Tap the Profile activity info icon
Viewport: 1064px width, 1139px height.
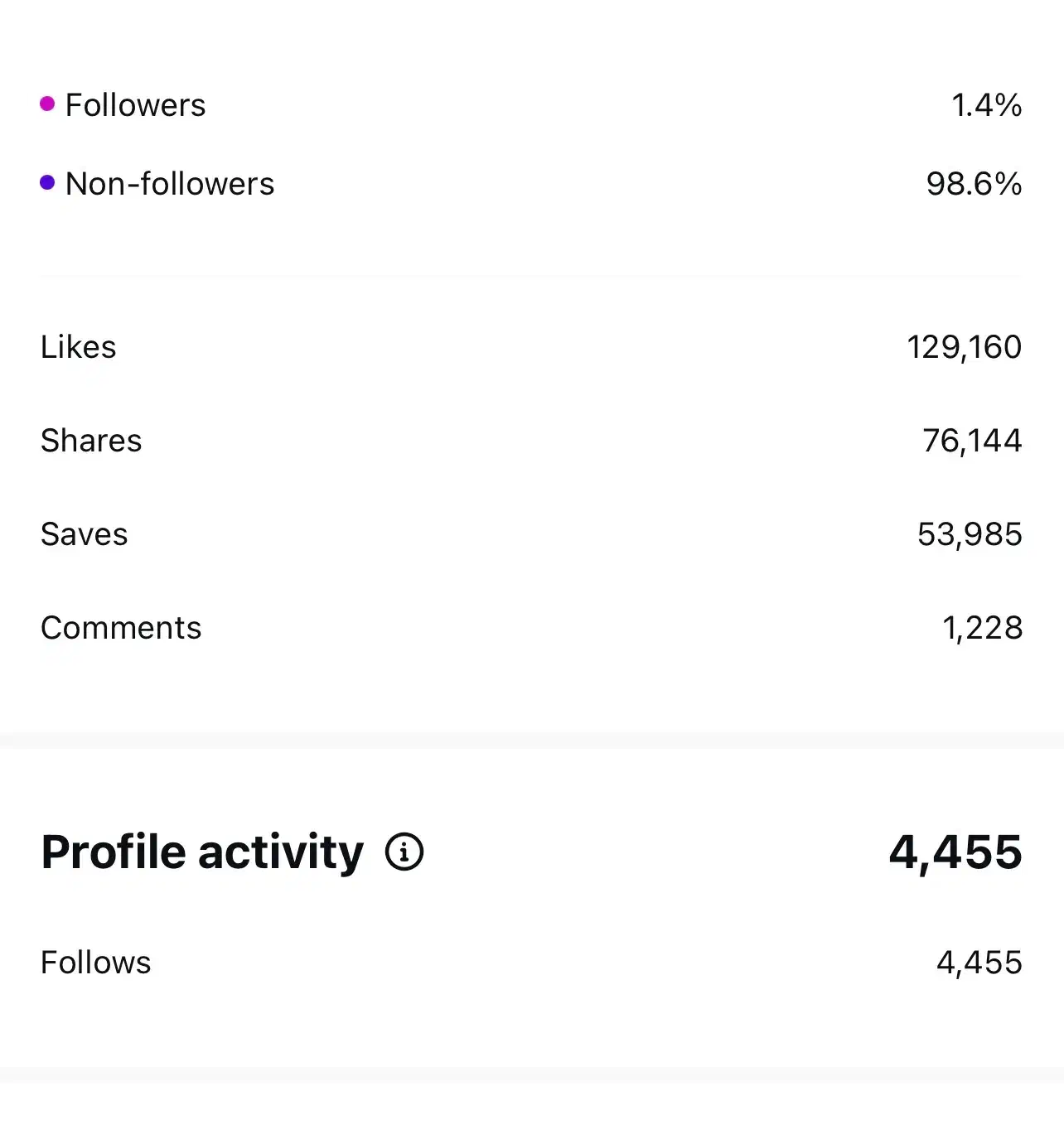(x=404, y=852)
